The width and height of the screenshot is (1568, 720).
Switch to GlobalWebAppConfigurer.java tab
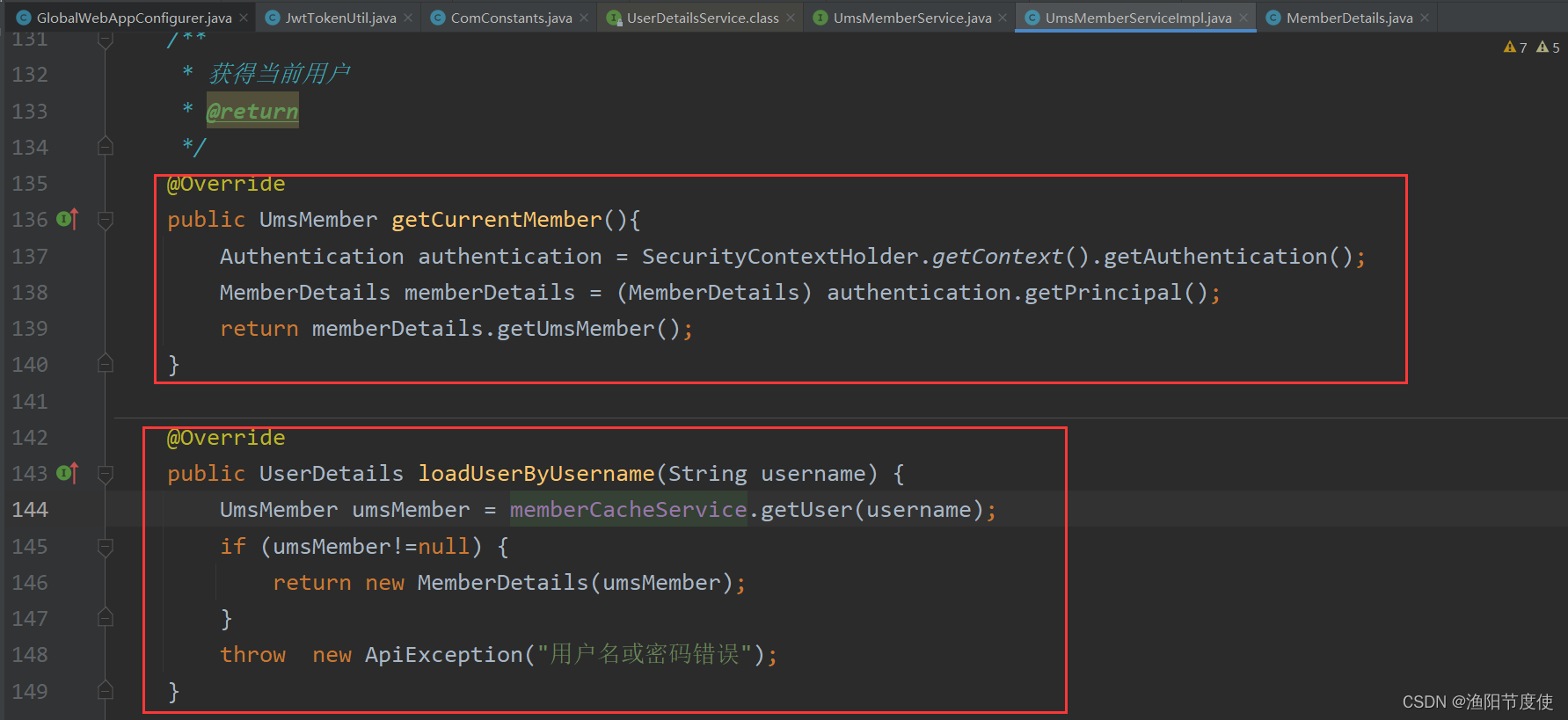[134, 18]
